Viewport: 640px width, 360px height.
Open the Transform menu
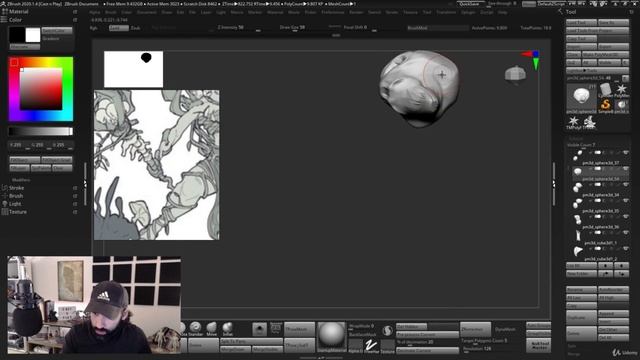(x=446, y=12)
